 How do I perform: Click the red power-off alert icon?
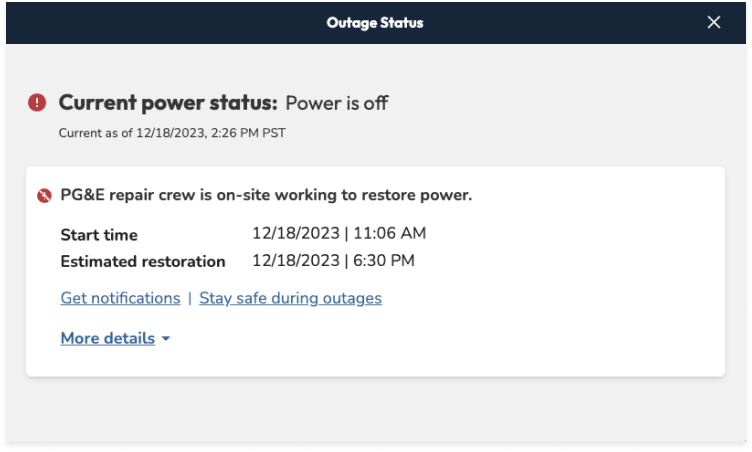[37, 102]
